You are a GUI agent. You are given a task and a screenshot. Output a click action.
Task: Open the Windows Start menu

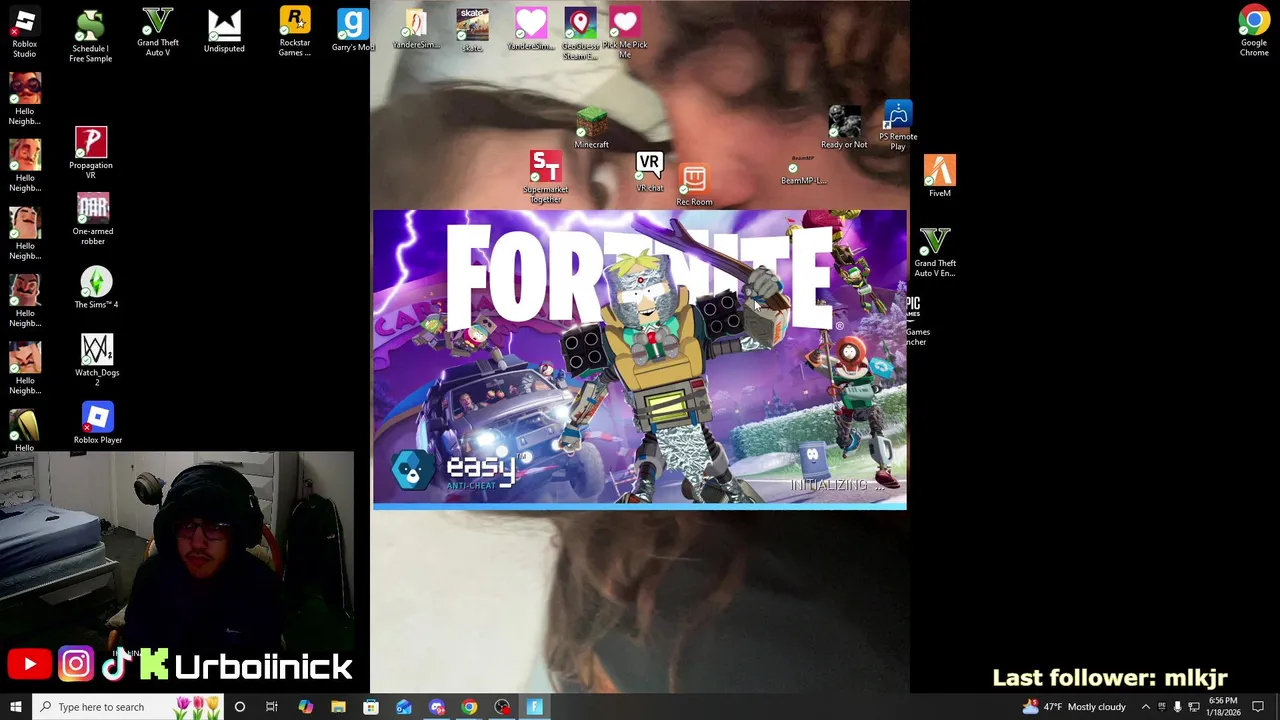click(x=16, y=707)
